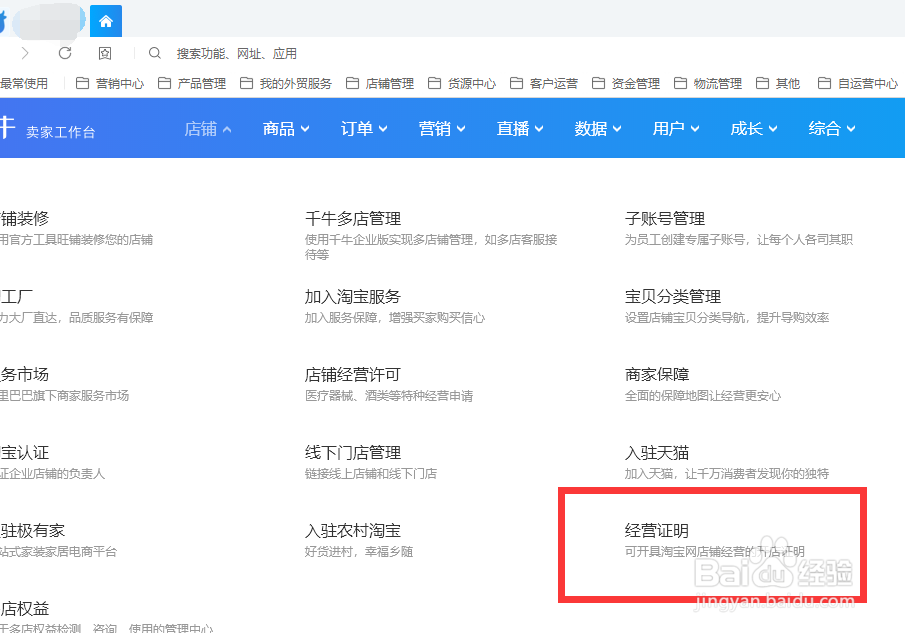Open 千牛多店管理 link

click(x=353, y=219)
